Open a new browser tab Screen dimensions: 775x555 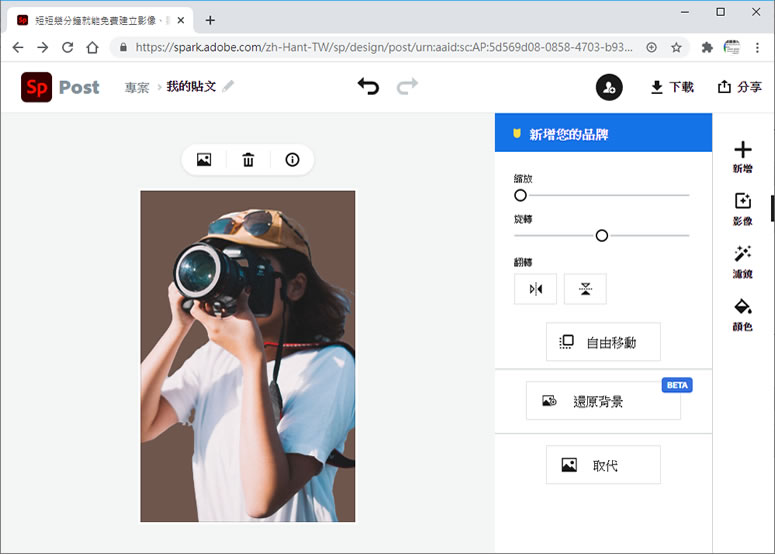click(210, 20)
